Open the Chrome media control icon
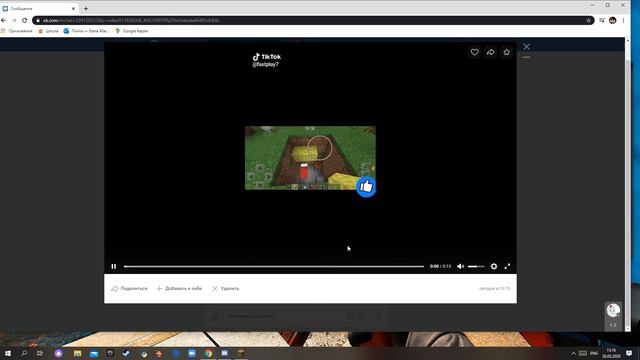 [x=602, y=20]
